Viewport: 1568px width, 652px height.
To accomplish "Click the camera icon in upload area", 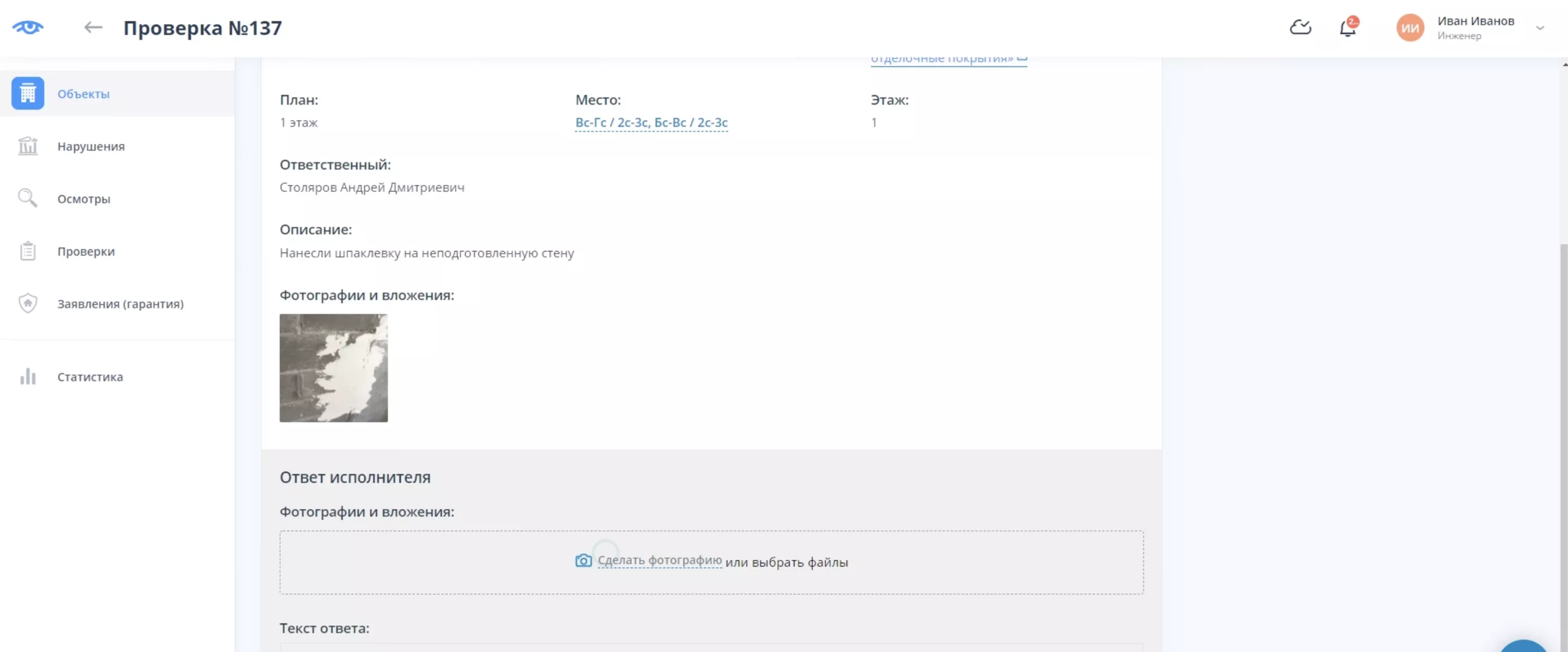I will tap(583, 560).
